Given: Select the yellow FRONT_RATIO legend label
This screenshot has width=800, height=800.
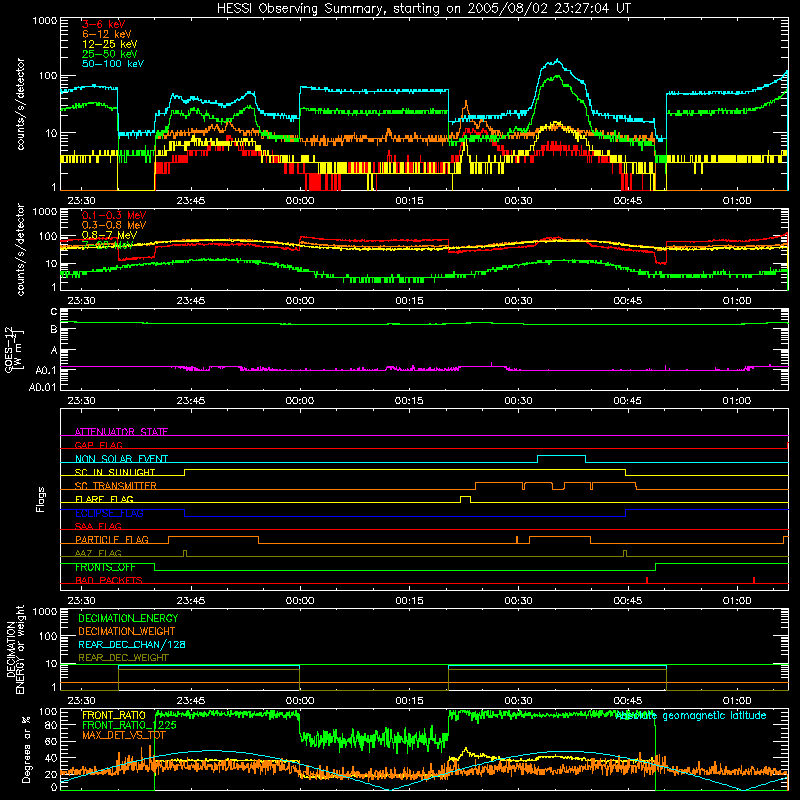Looking at the screenshot, I should tap(114, 715).
